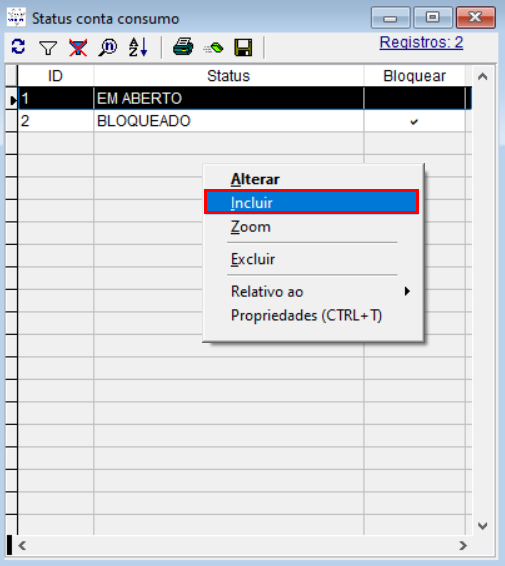Click the vertical scrollbar up arrow
Viewport: 505px width, 566px height.
483,77
